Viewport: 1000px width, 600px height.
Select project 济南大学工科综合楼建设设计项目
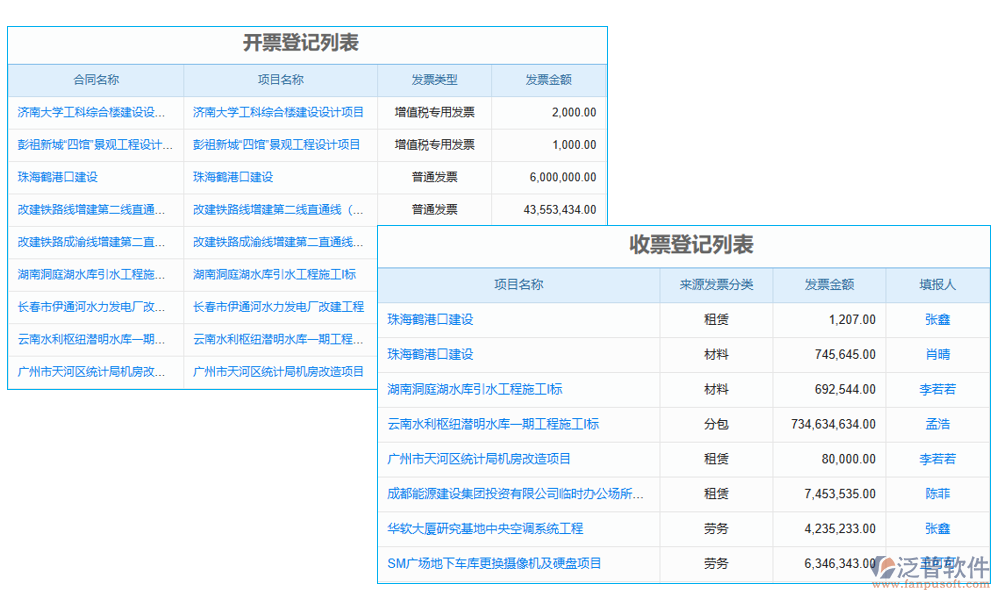point(281,112)
